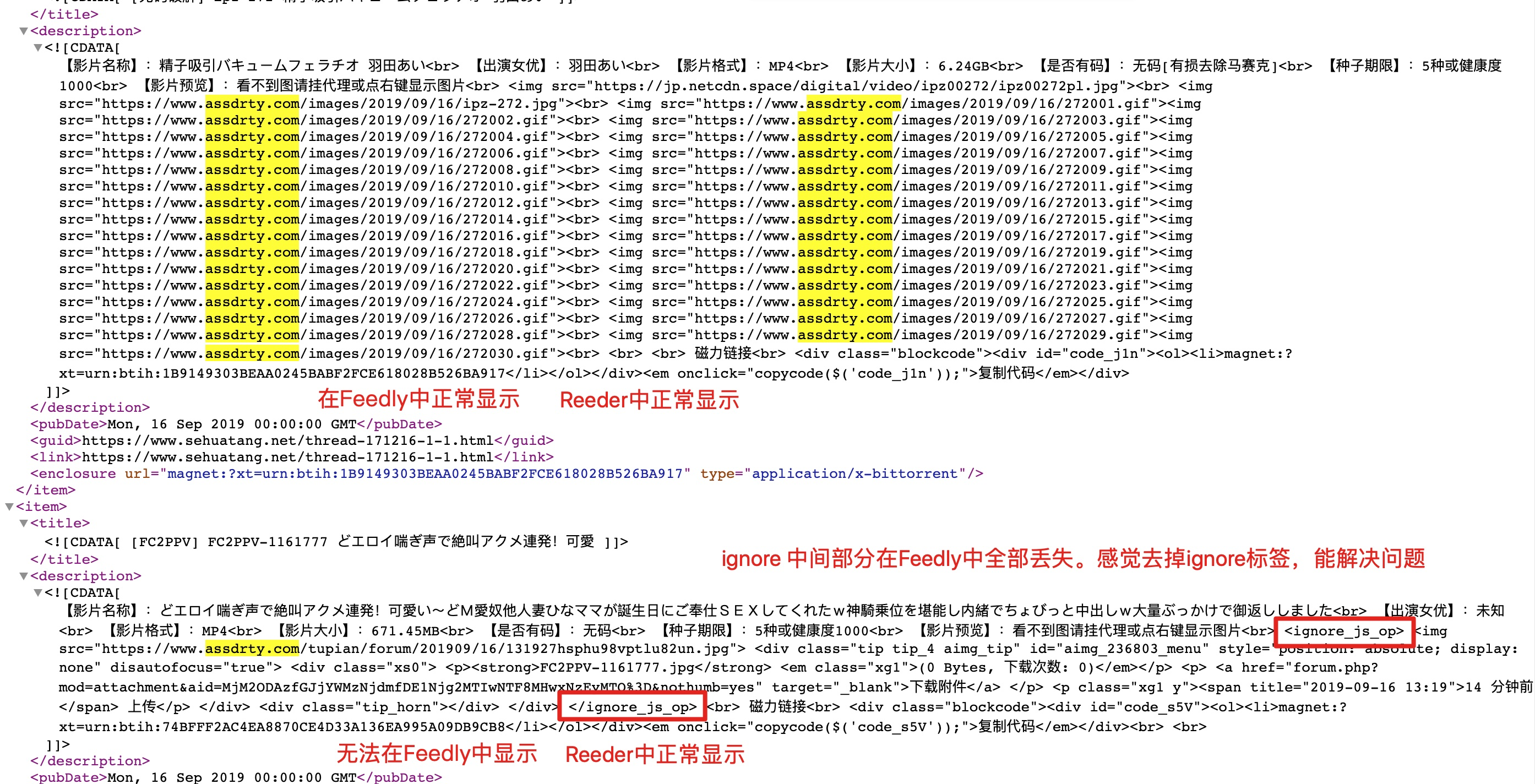Viewport: 1535px width, 784px height.
Task: Click the 272020.gif image URL
Action: pyautogui.click(x=325, y=269)
